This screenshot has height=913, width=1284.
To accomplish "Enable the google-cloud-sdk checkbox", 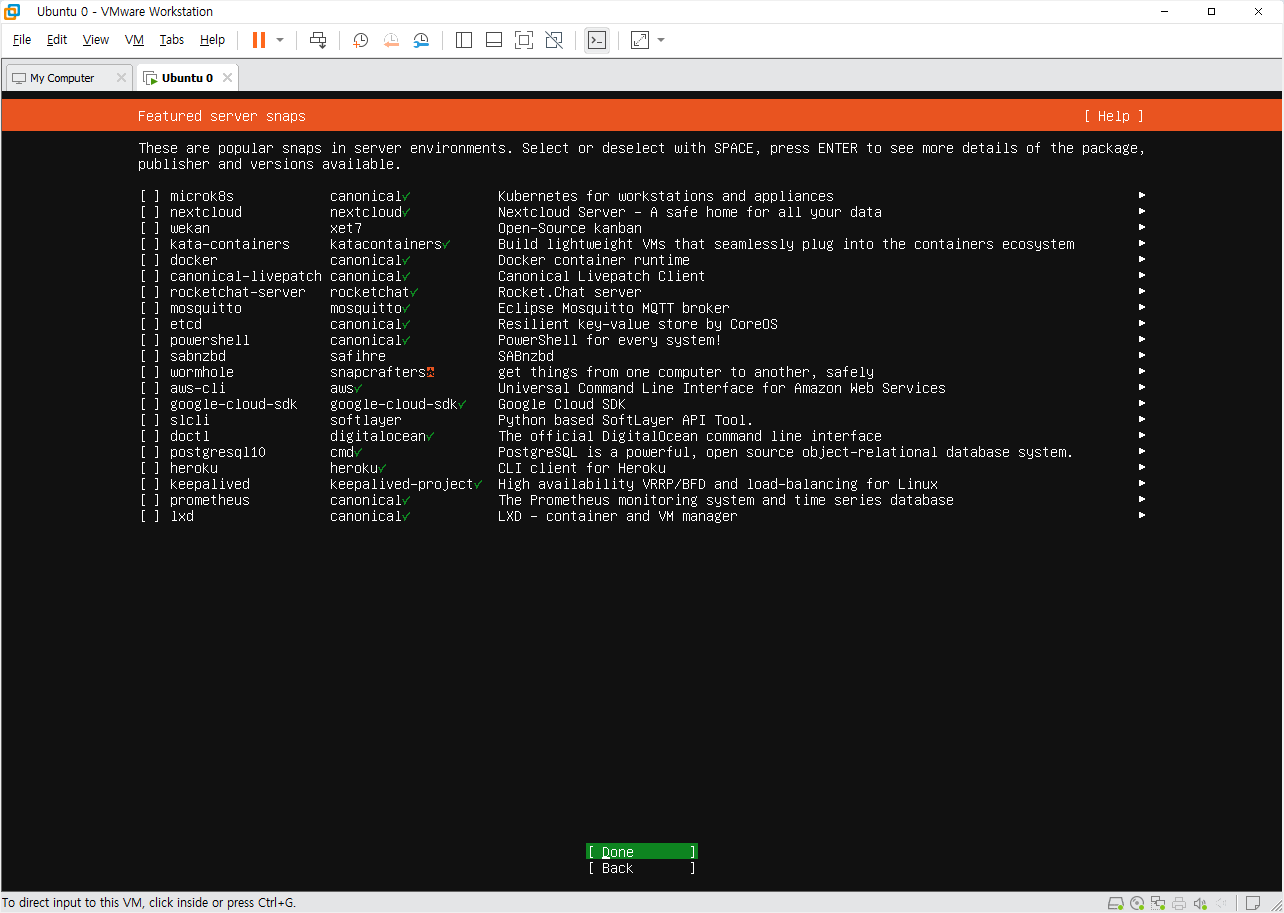I will [x=150, y=404].
